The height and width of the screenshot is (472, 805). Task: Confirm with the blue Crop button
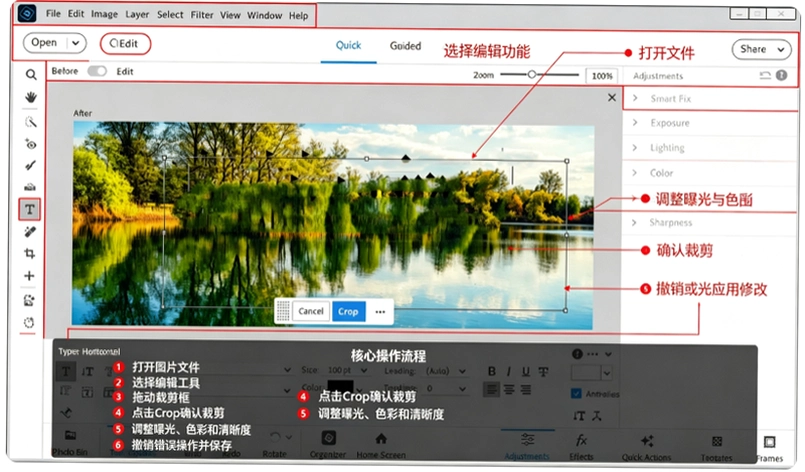click(x=348, y=311)
